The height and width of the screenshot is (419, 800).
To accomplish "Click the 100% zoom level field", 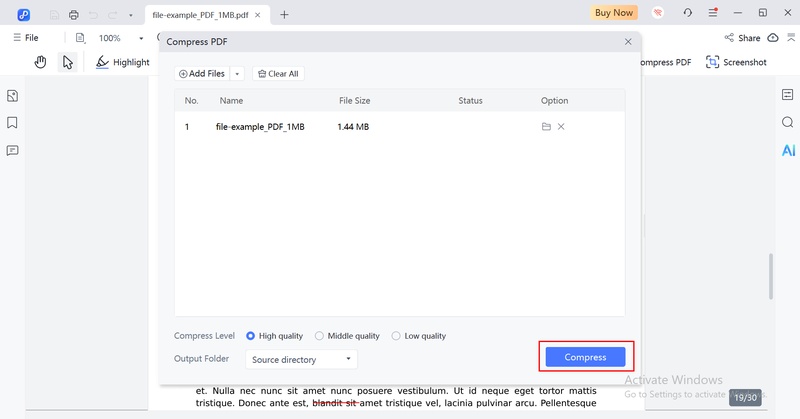I will pyautogui.click(x=110, y=38).
